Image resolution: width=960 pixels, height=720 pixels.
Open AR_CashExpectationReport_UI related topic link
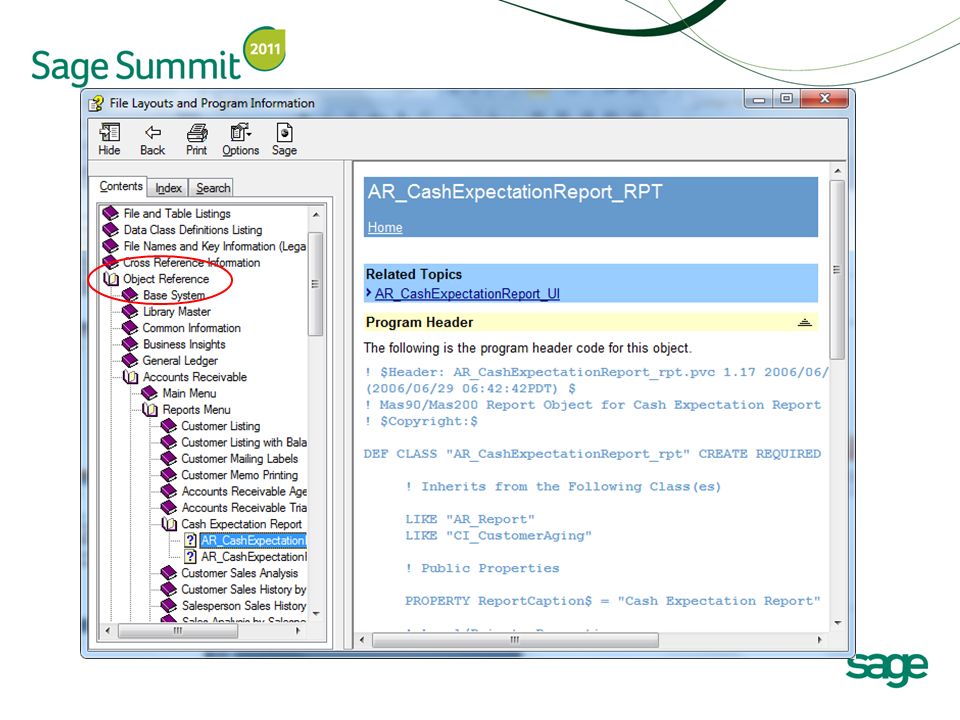(x=467, y=294)
